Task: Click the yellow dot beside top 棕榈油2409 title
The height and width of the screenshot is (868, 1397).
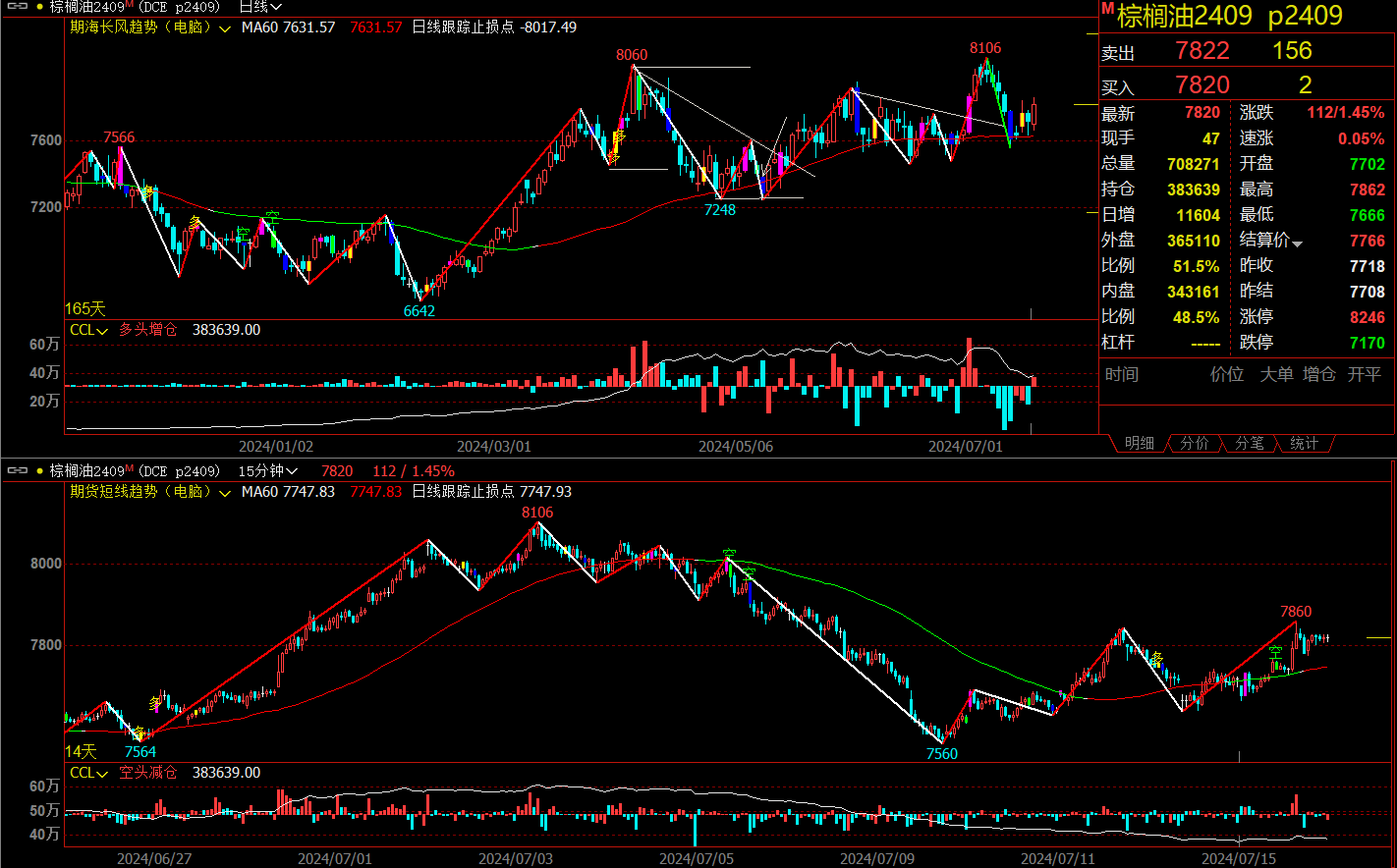Action: pos(39,7)
